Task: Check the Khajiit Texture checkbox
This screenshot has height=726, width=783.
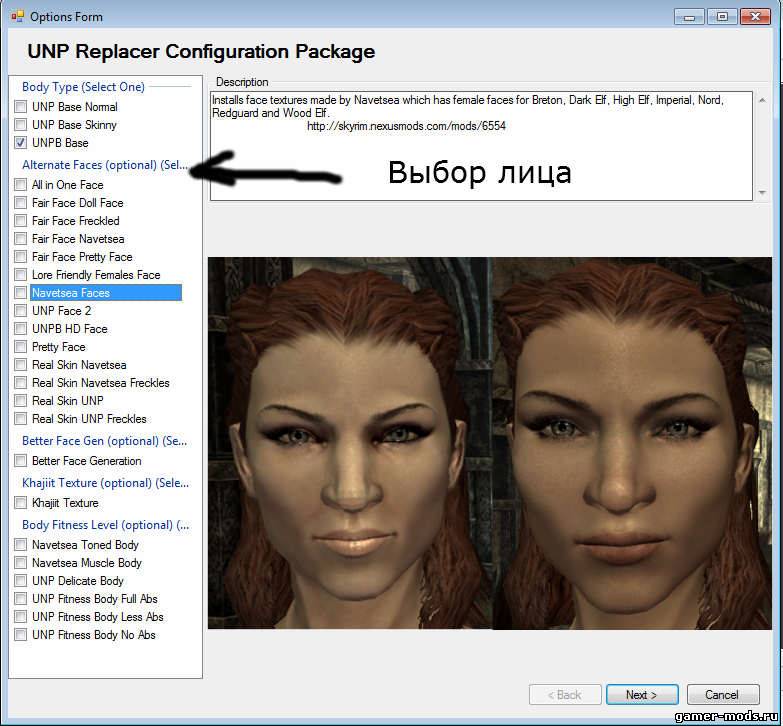Action: point(20,503)
